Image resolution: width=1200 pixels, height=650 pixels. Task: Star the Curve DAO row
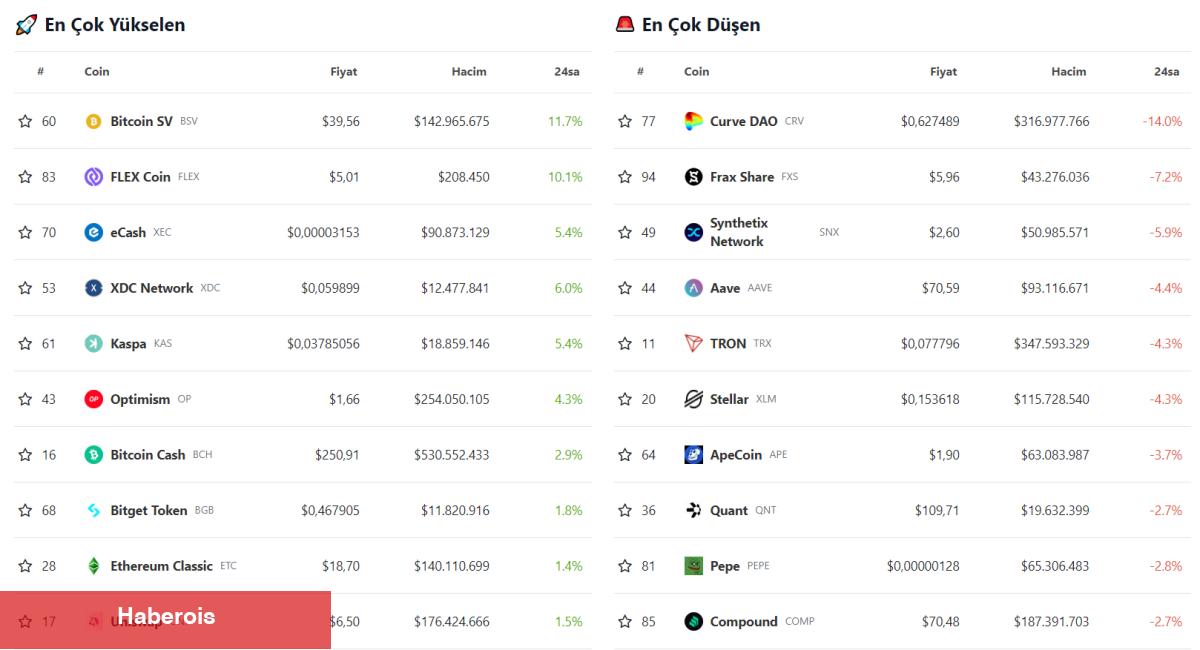625,121
